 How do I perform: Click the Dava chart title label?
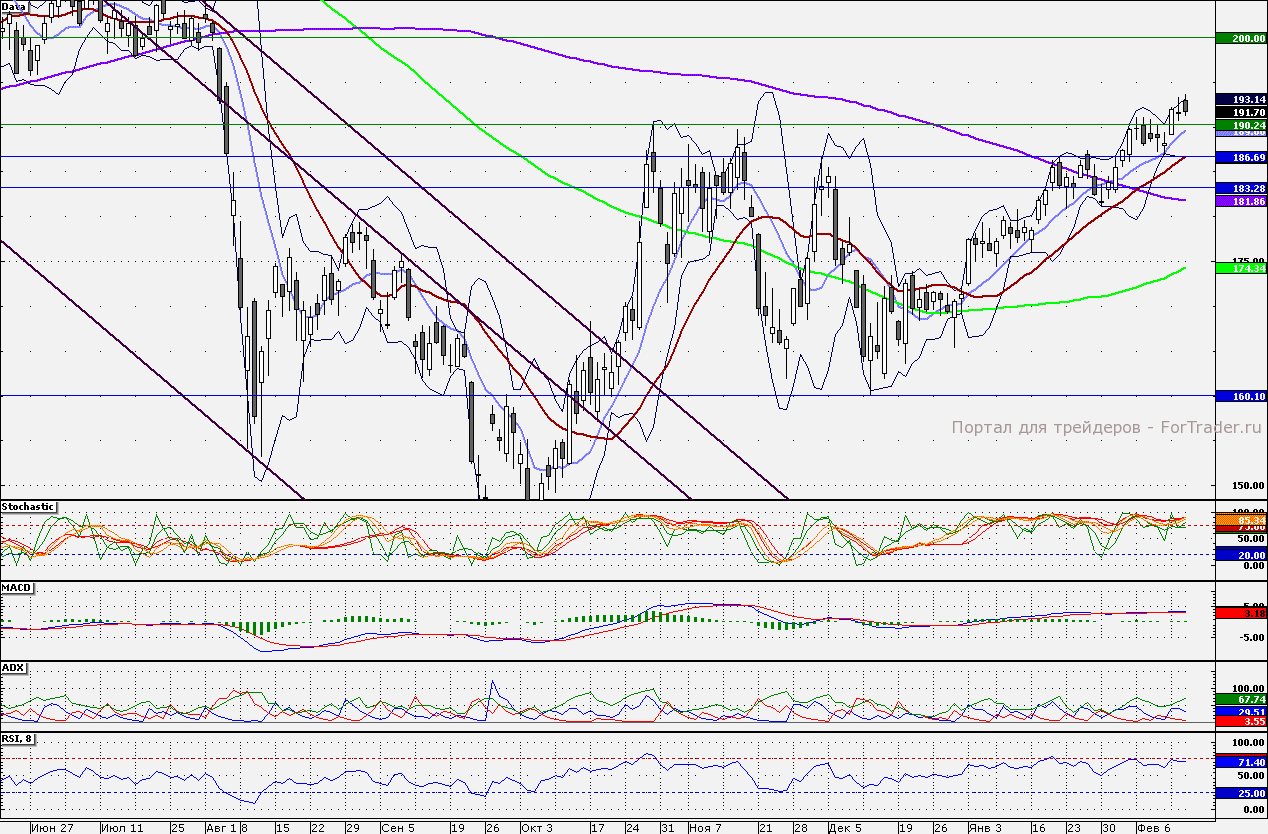[x=14, y=6]
